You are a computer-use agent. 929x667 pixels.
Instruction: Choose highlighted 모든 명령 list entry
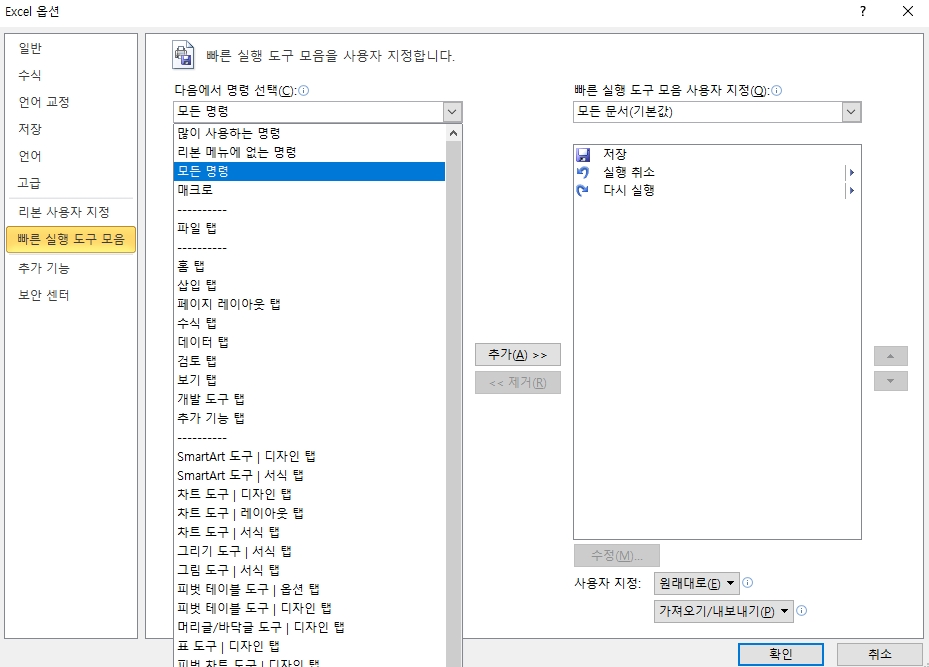point(309,171)
